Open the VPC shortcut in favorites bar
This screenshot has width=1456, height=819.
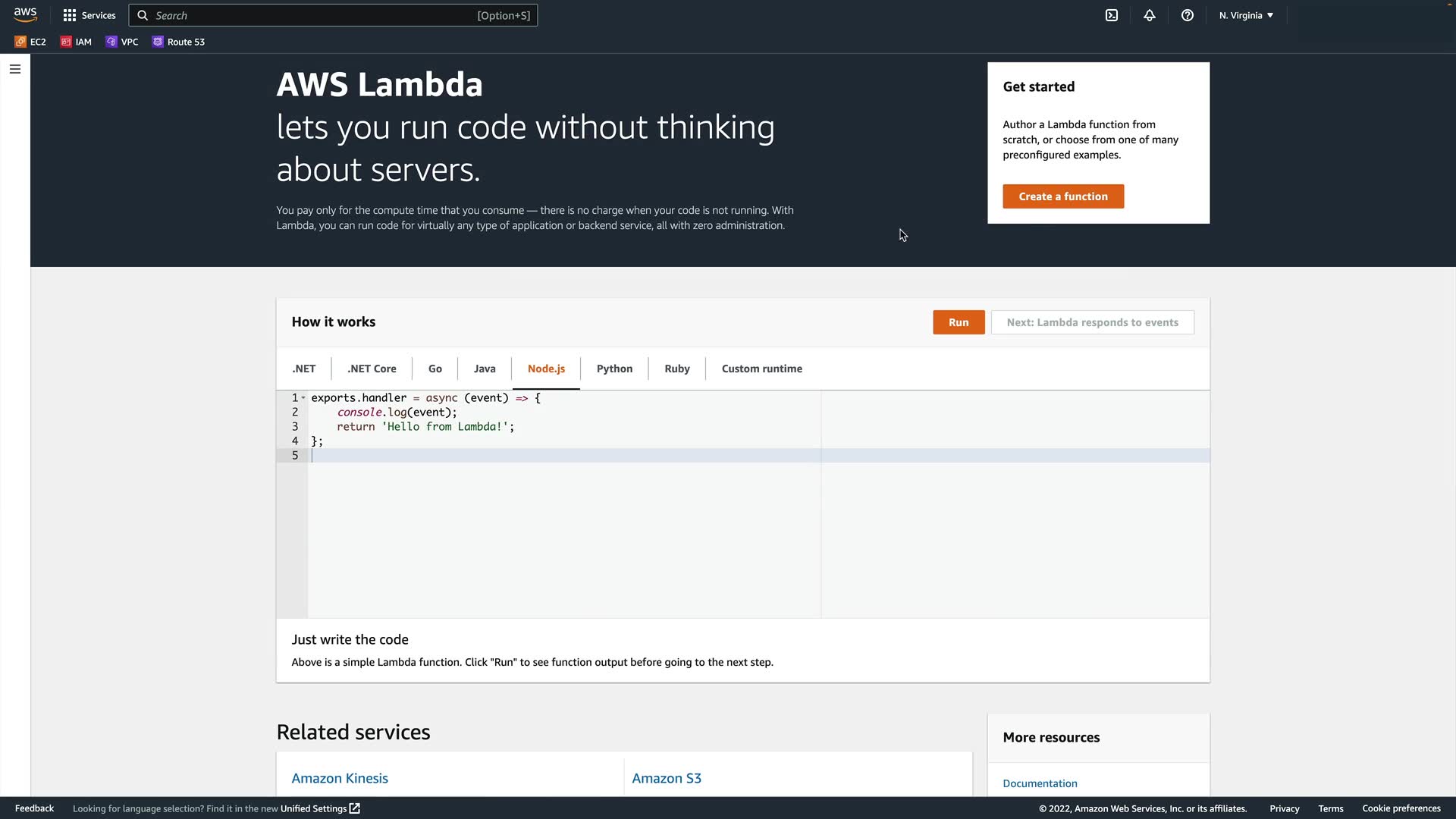122,42
